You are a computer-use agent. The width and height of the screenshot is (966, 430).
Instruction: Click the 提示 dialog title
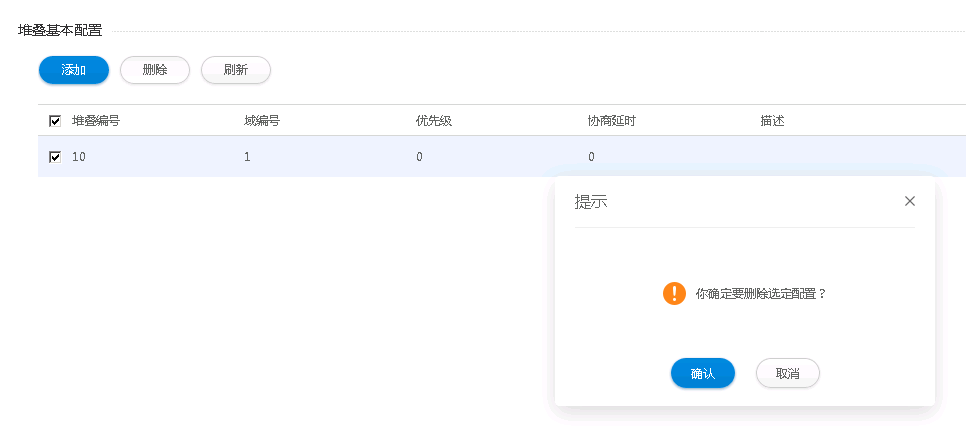tap(591, 202)
